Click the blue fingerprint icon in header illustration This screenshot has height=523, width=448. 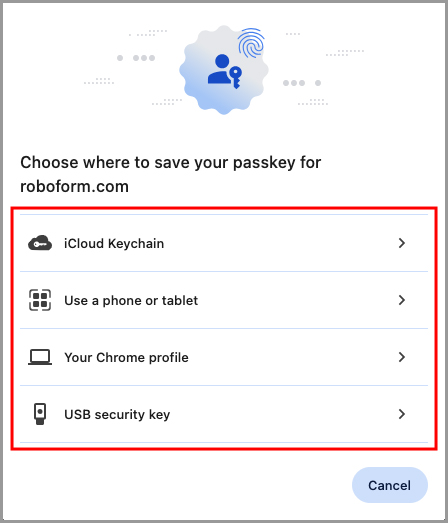251,43
